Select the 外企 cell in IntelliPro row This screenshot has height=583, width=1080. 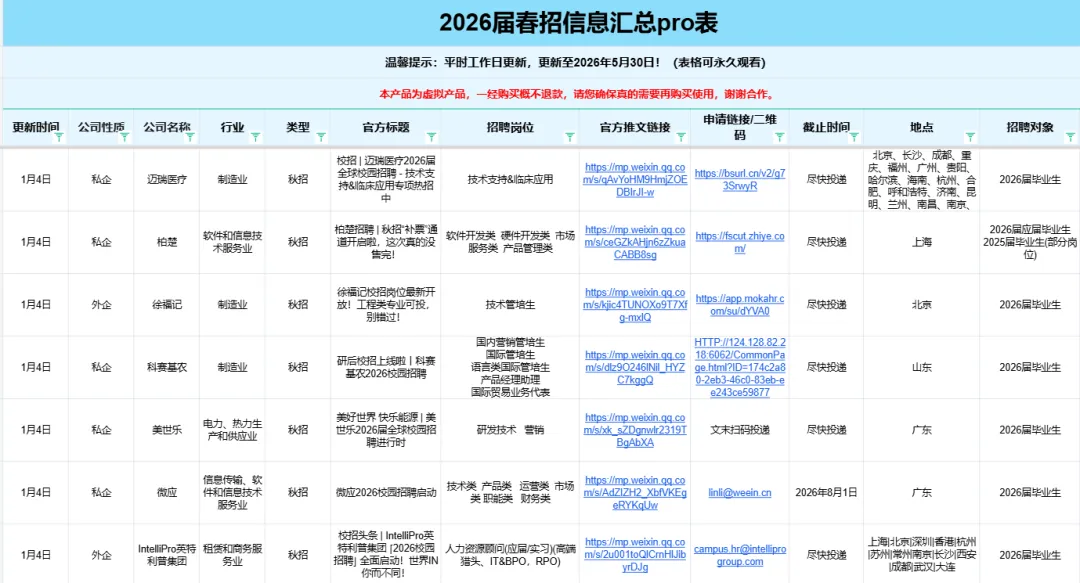[x=101, y=555]
